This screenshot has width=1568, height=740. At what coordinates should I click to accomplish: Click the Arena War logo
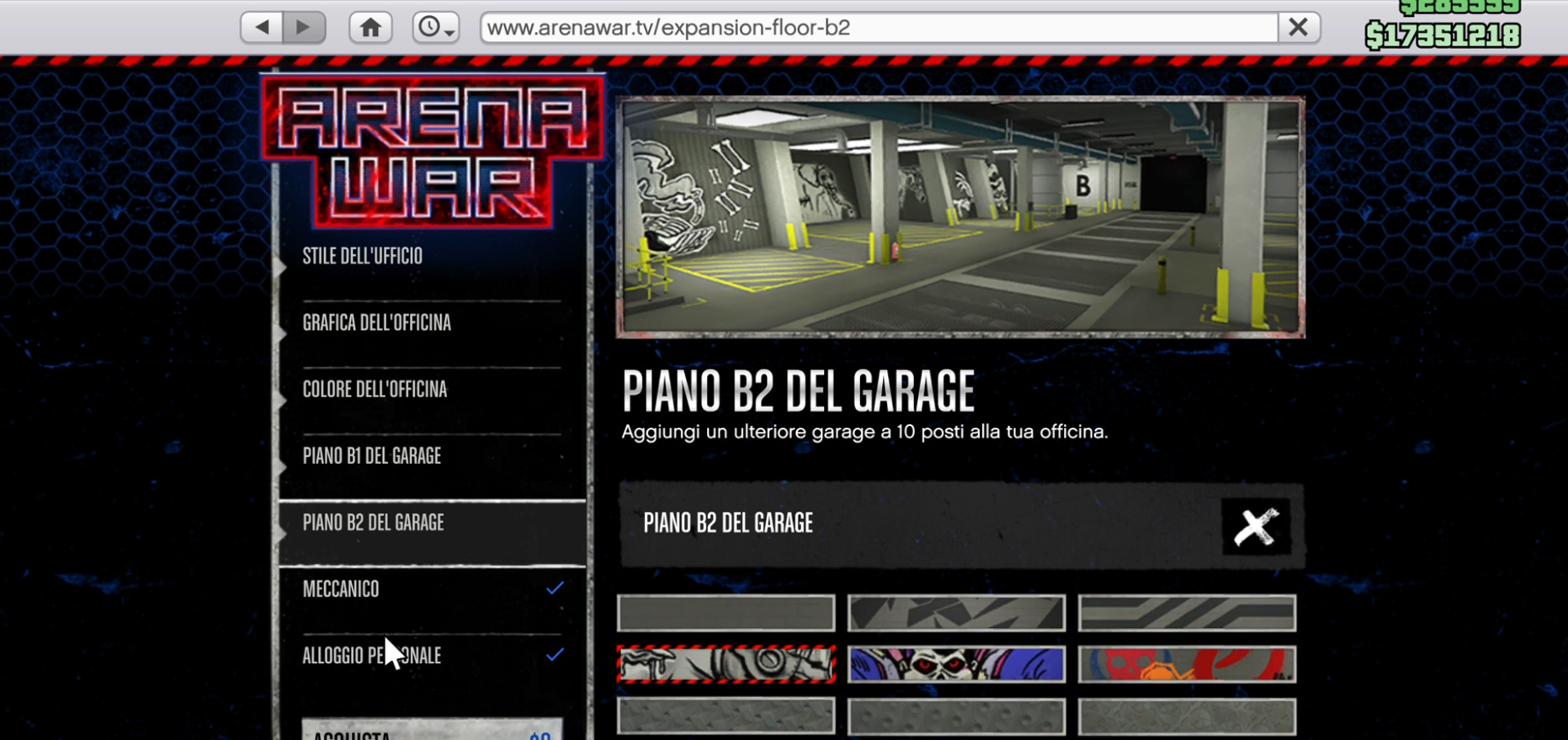click(433, 152)
